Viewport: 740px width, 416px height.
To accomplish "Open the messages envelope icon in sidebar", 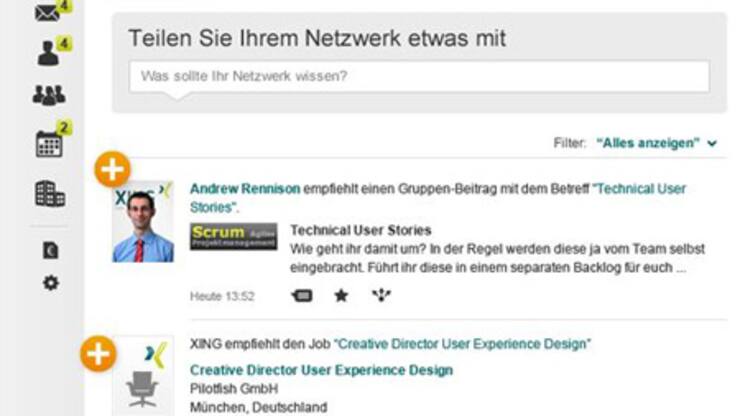I will 47,12.
